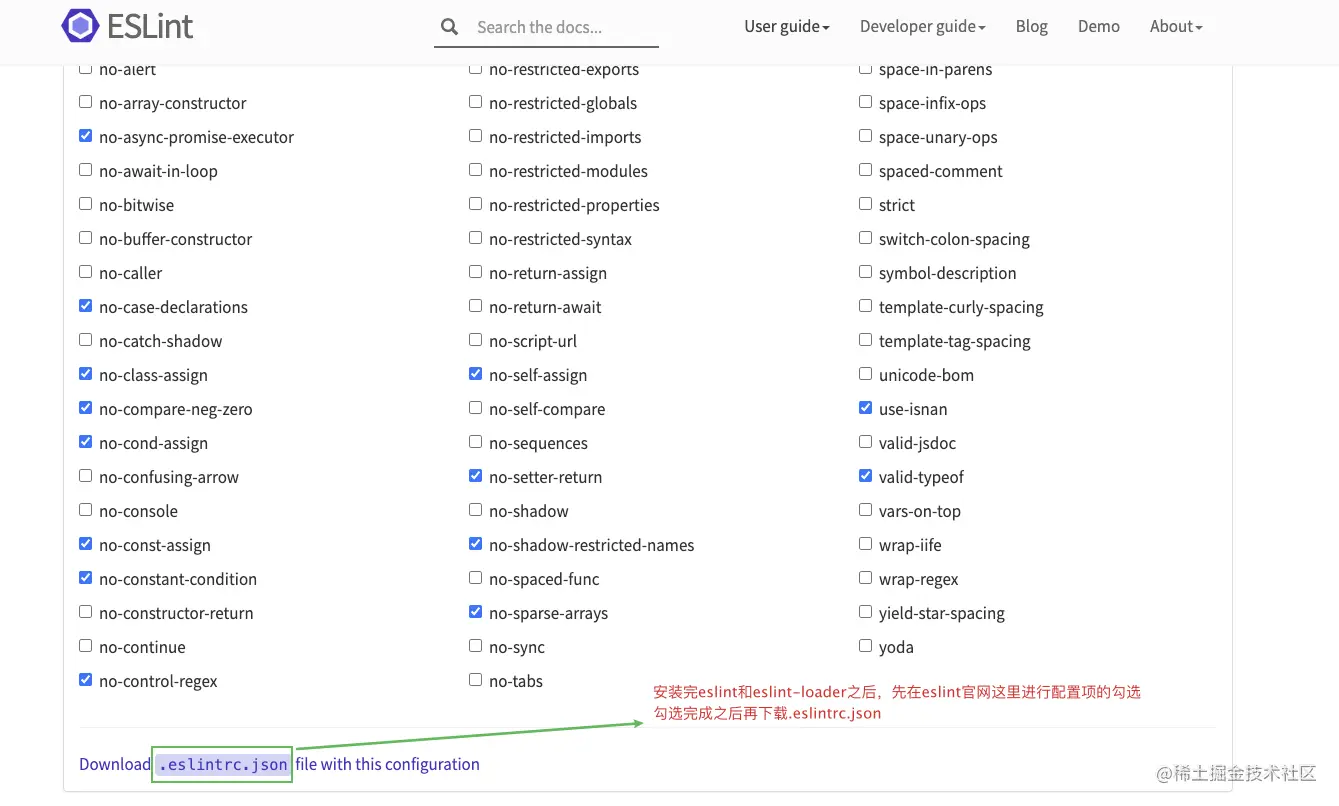Uncheck the no-self-assign rule

tap(475, 374)
